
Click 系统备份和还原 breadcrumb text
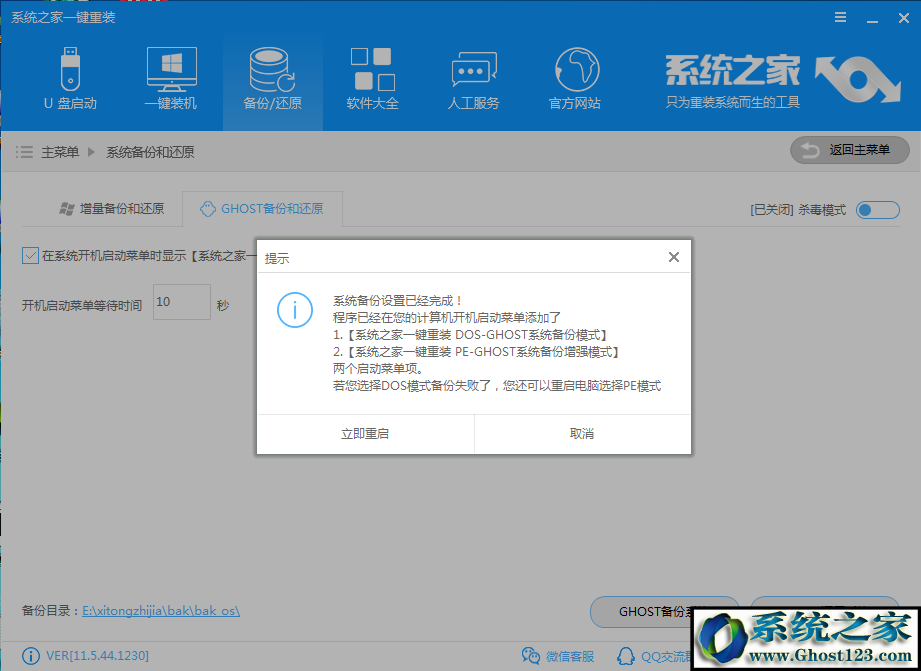click(x=150, y=152)
